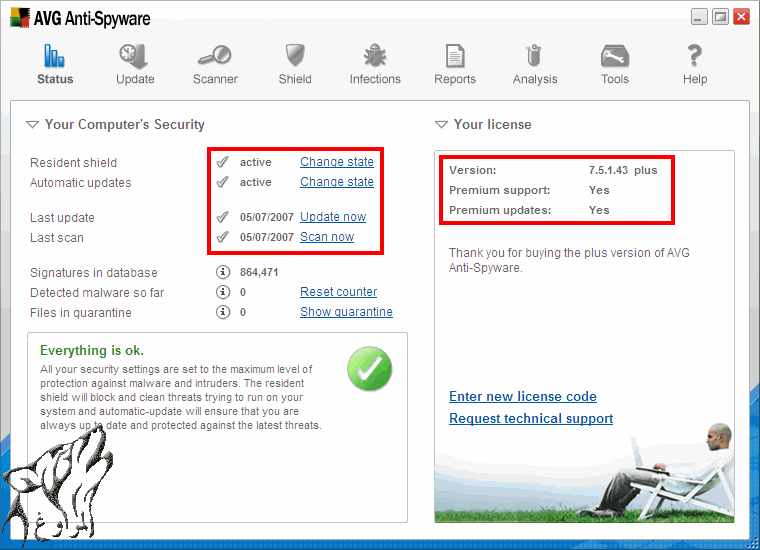Select the Analysis label in navigation
The image size is (760, 550).
pyautogui.click(x=535, y=79)
